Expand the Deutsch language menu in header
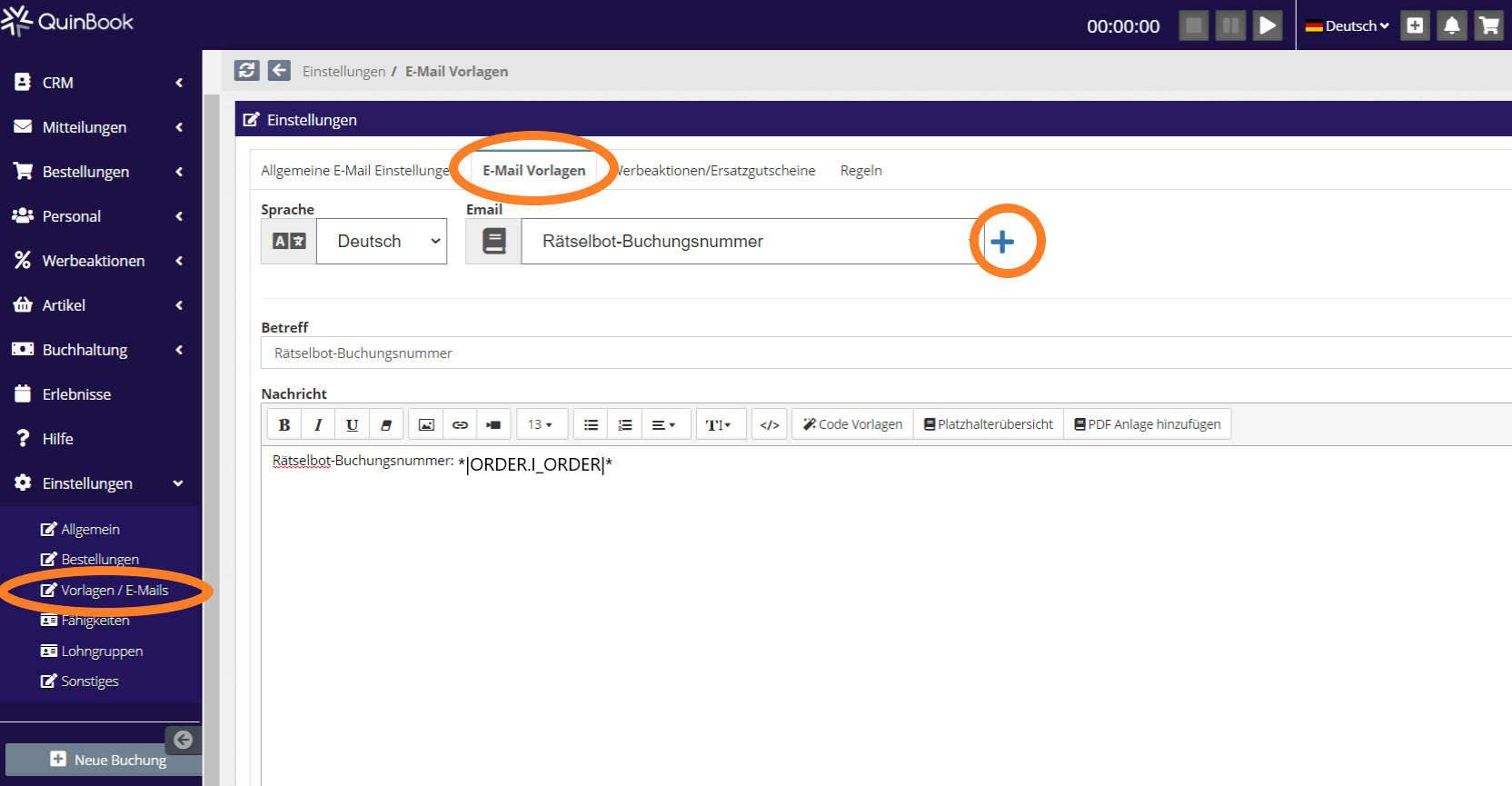Screen dimensions: 1512x786 tap(1348, 25)
